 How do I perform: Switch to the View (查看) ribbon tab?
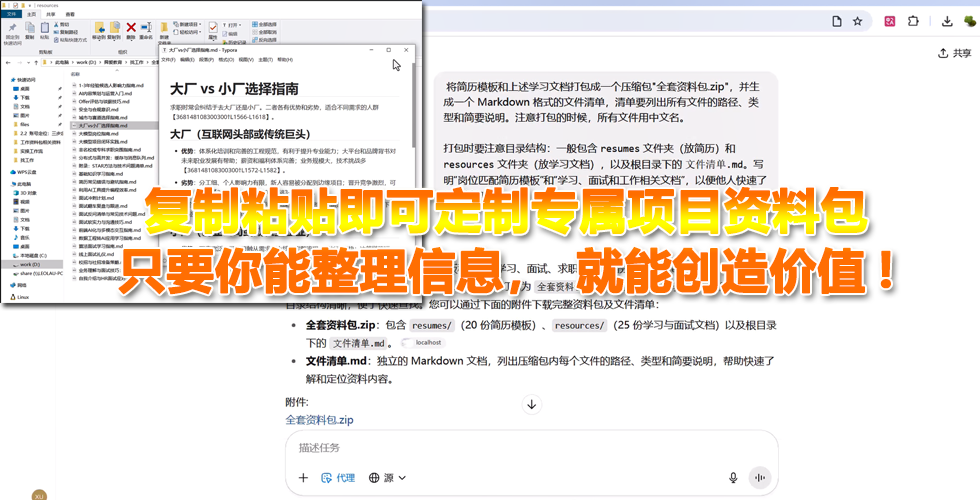click(70, 14)
